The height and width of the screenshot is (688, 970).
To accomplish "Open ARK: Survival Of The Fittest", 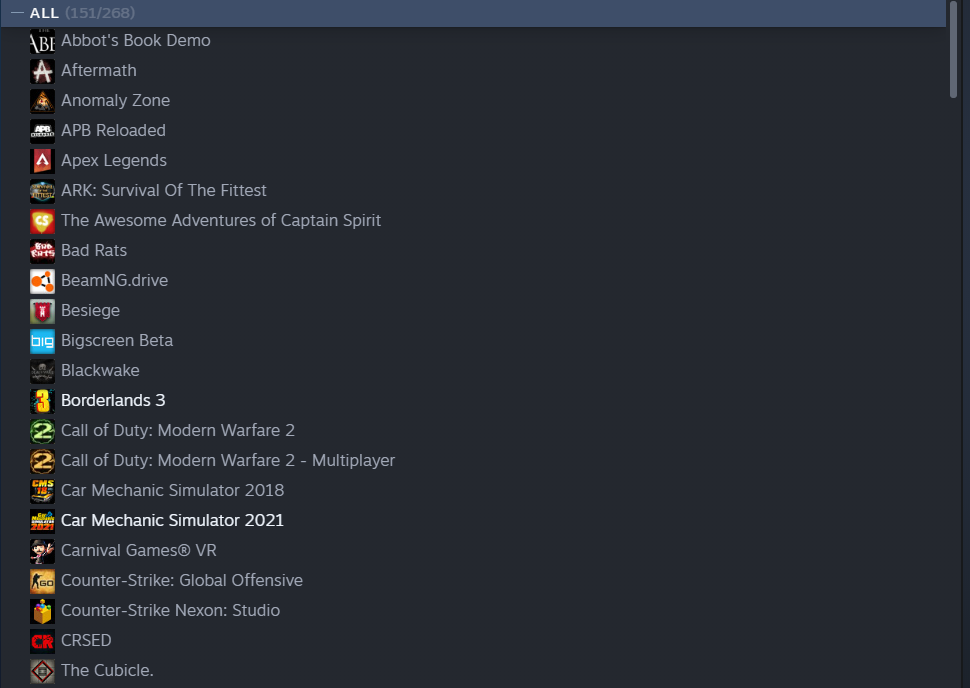I will pyautogui.click(x=163, y=190).
